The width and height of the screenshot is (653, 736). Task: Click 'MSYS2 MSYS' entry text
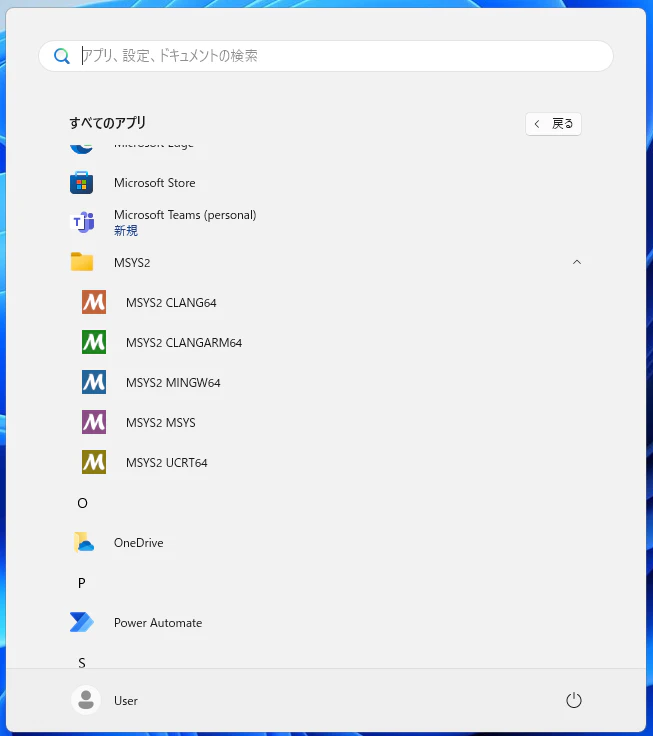tap(161, 423)
